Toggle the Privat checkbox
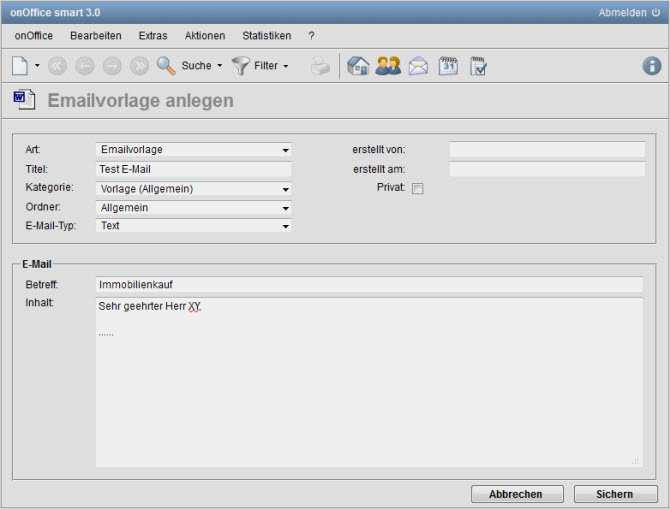The width and height of the screenshot is (670, 509). tap(418, 189)
